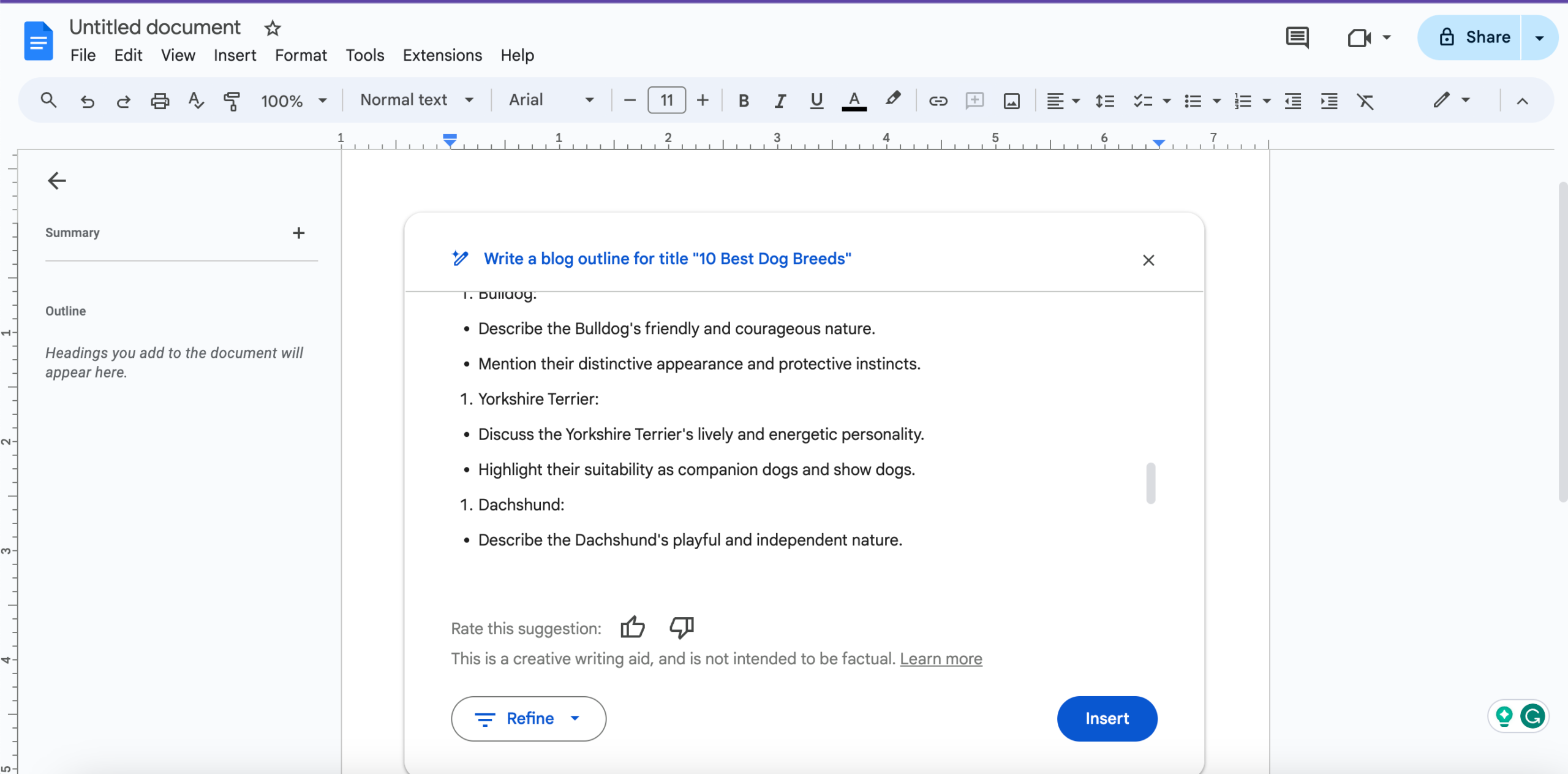
Task: Toggle bold formatting
Action: (744, 101)
